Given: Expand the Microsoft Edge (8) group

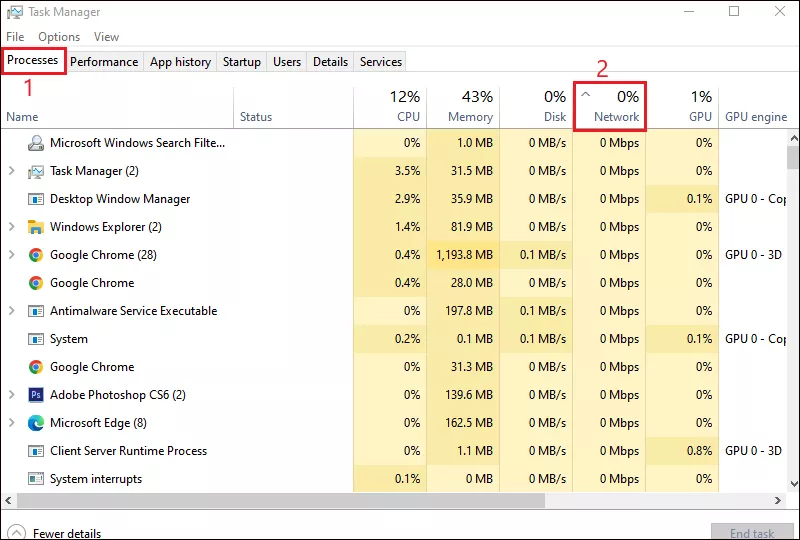Looking at the screenshot, I should pos(12,423).
